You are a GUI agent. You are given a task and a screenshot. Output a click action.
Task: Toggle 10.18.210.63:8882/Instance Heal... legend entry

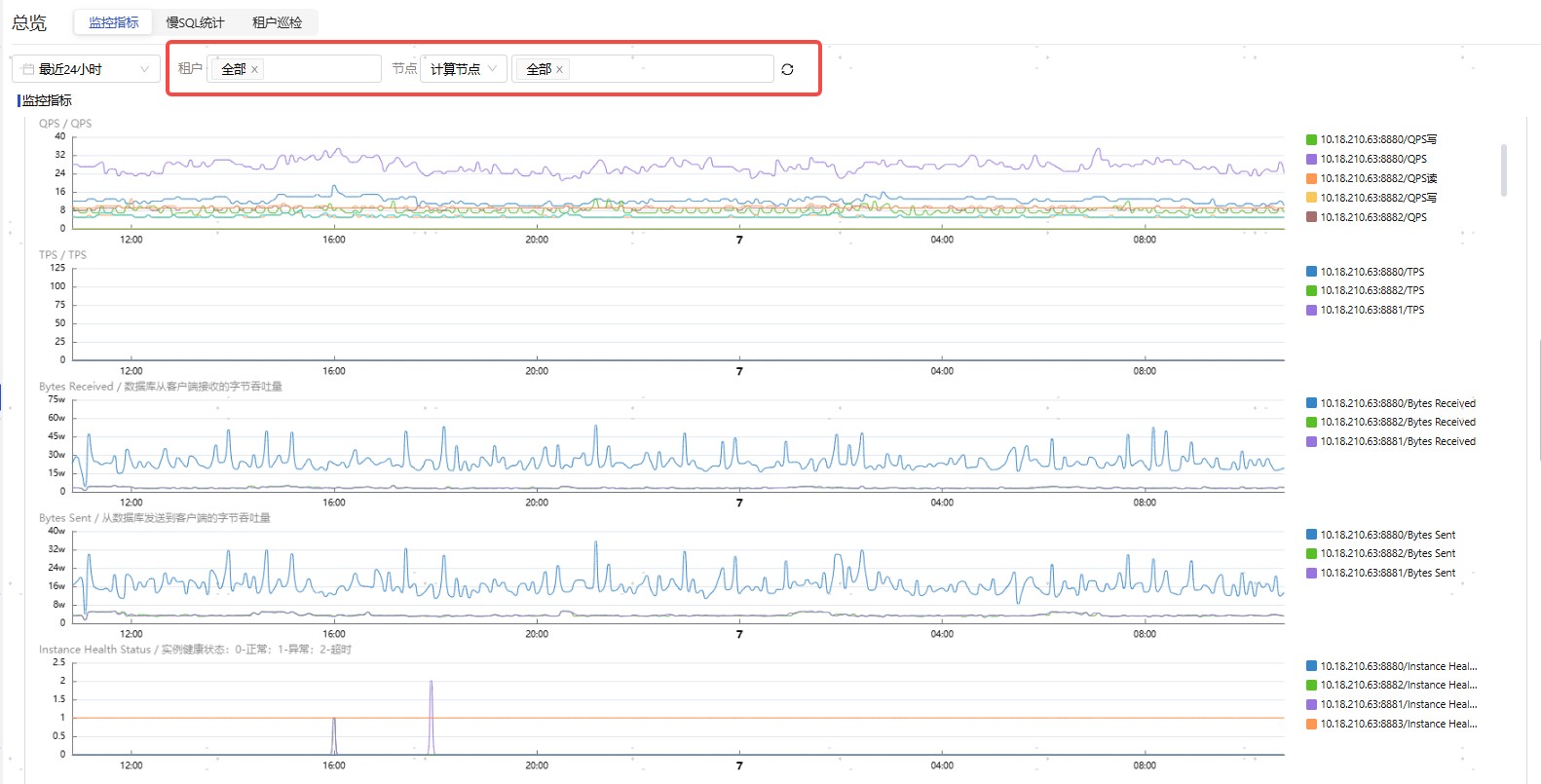pyautogui.click(x=1392, y=685)
